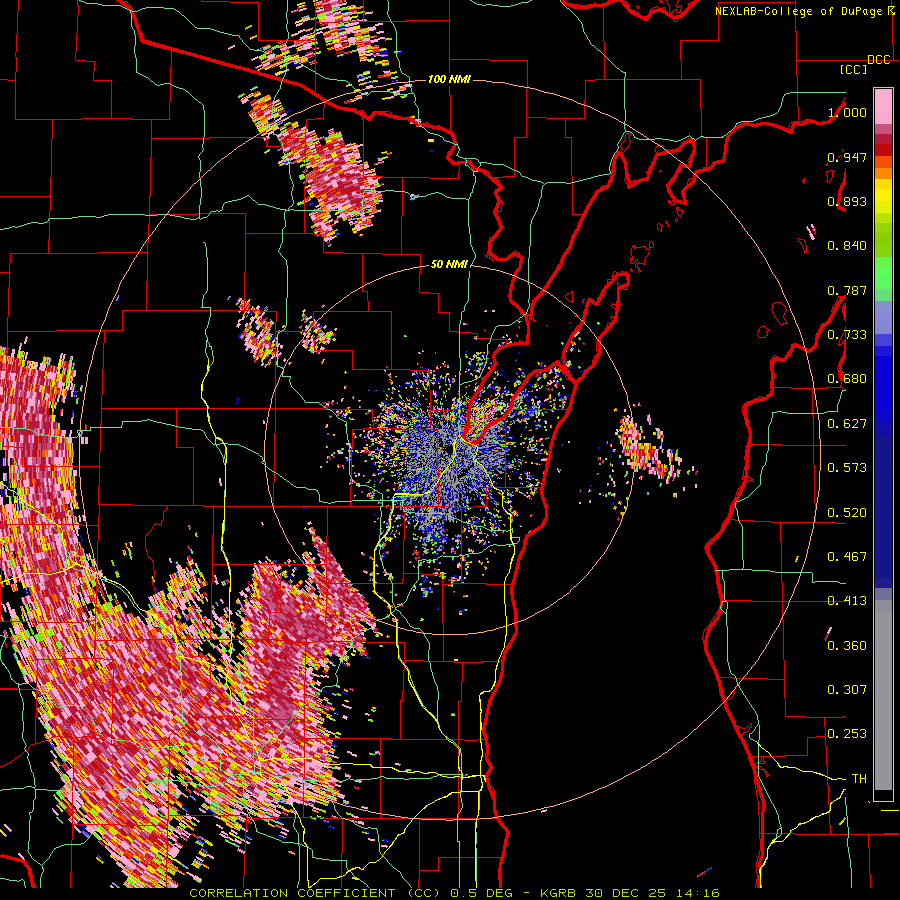The width and height of the screenshot is (900, 900).
Task: Click the 50 NMI range ring label
Action: coord(449,264)
